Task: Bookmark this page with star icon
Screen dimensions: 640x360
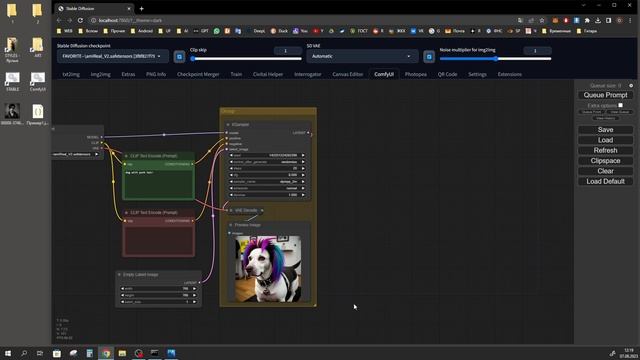Action: (542, 20)
